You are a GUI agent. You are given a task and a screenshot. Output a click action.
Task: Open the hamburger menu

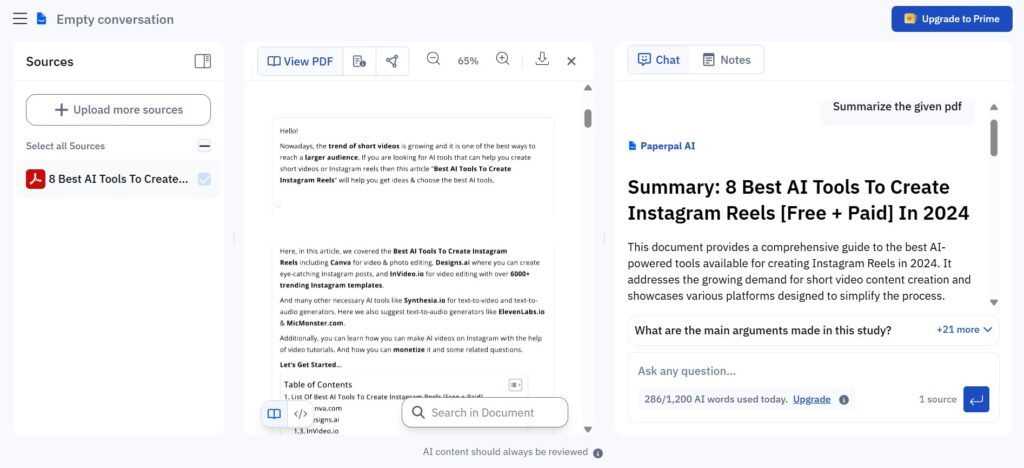pyautogui.click(x=20, y=19)
